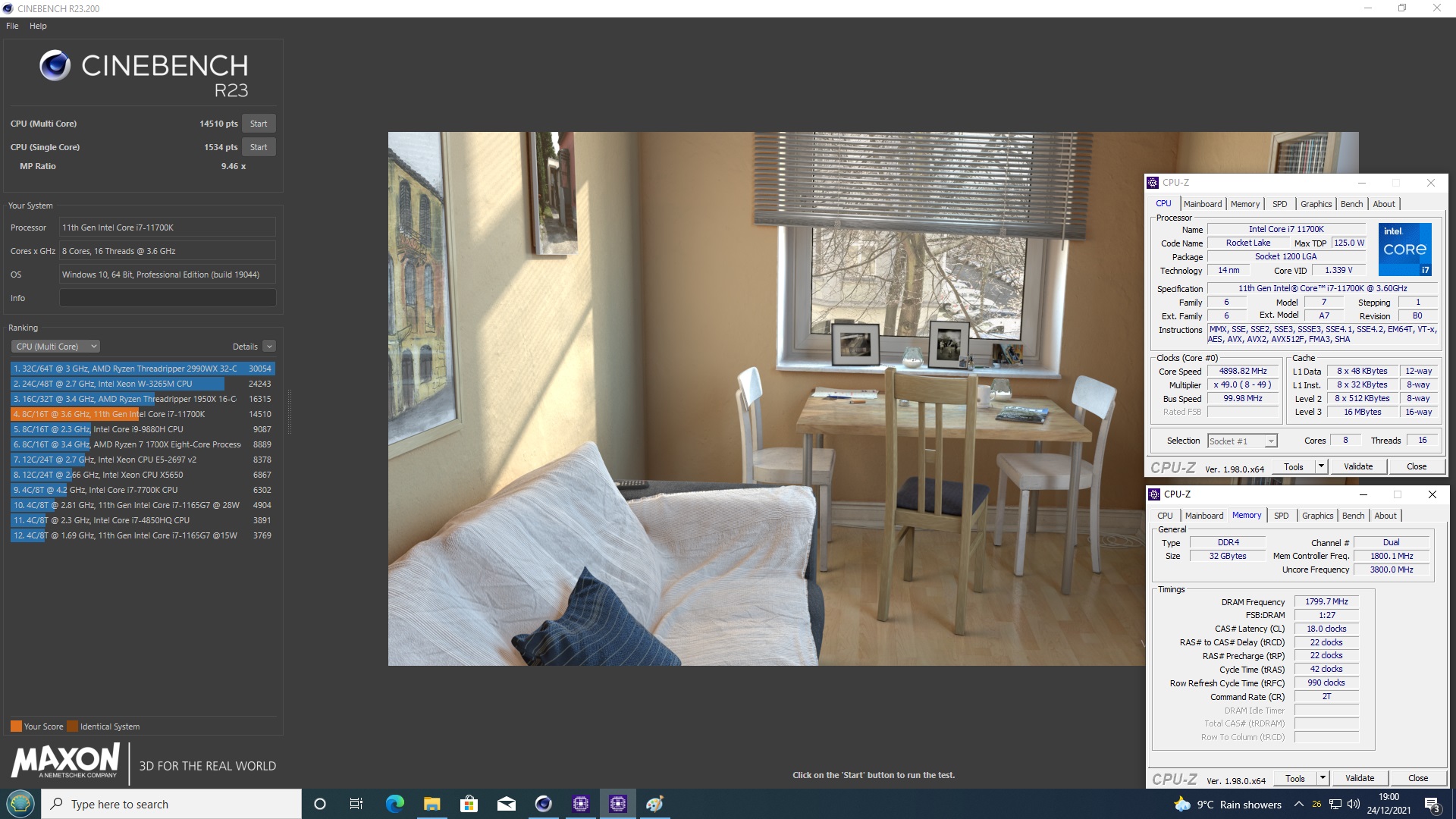
Task: Select the Threadripper 1950X ranking row
Action: click(x=143, y=399)
